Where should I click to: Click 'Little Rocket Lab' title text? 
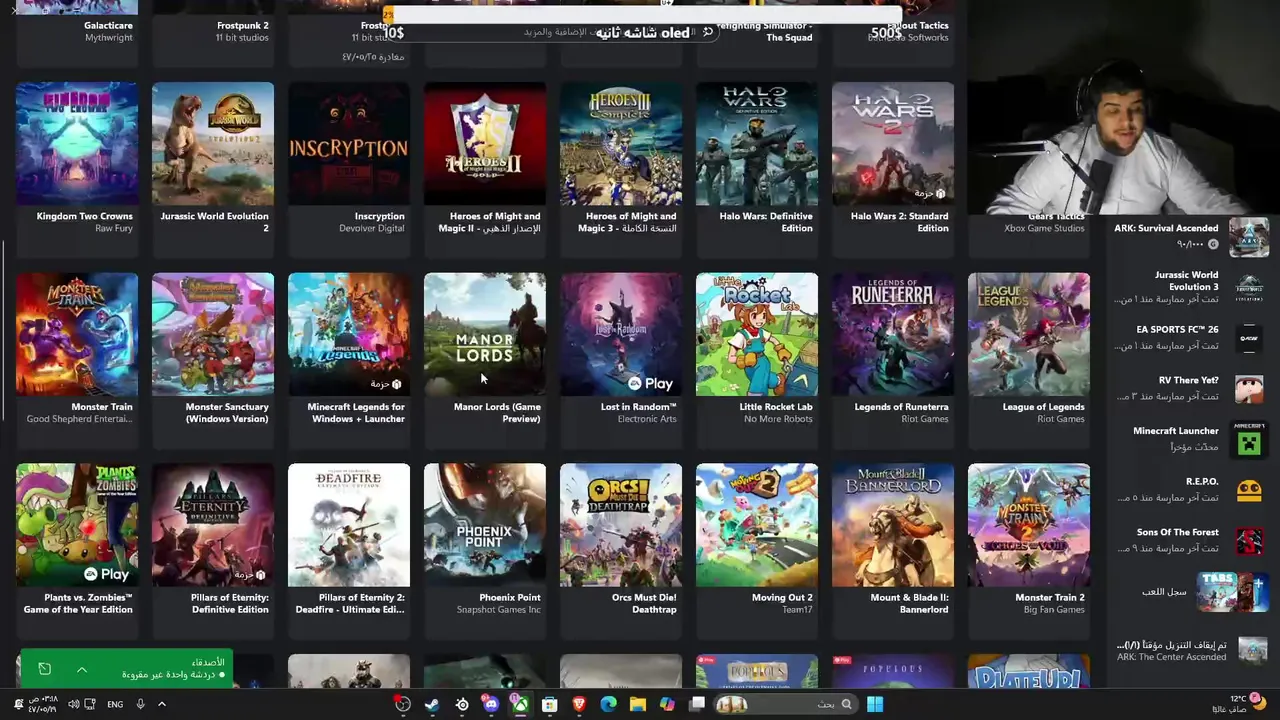click(x=776, y=407)
